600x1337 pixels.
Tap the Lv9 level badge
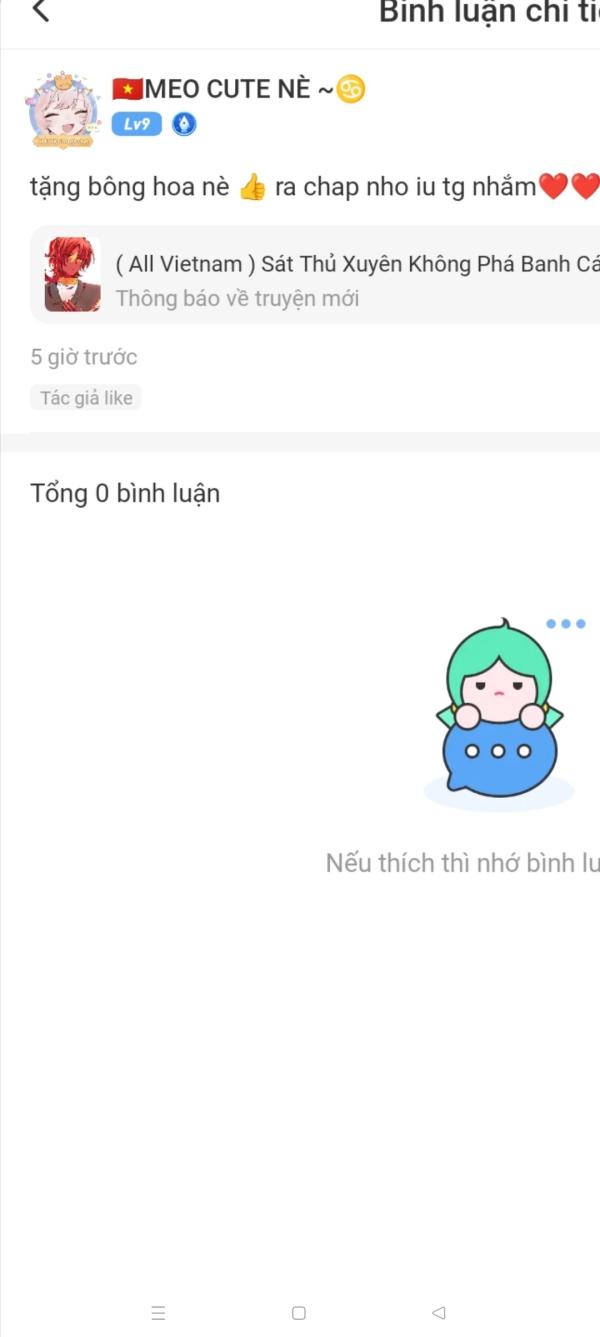pos(136,124)
